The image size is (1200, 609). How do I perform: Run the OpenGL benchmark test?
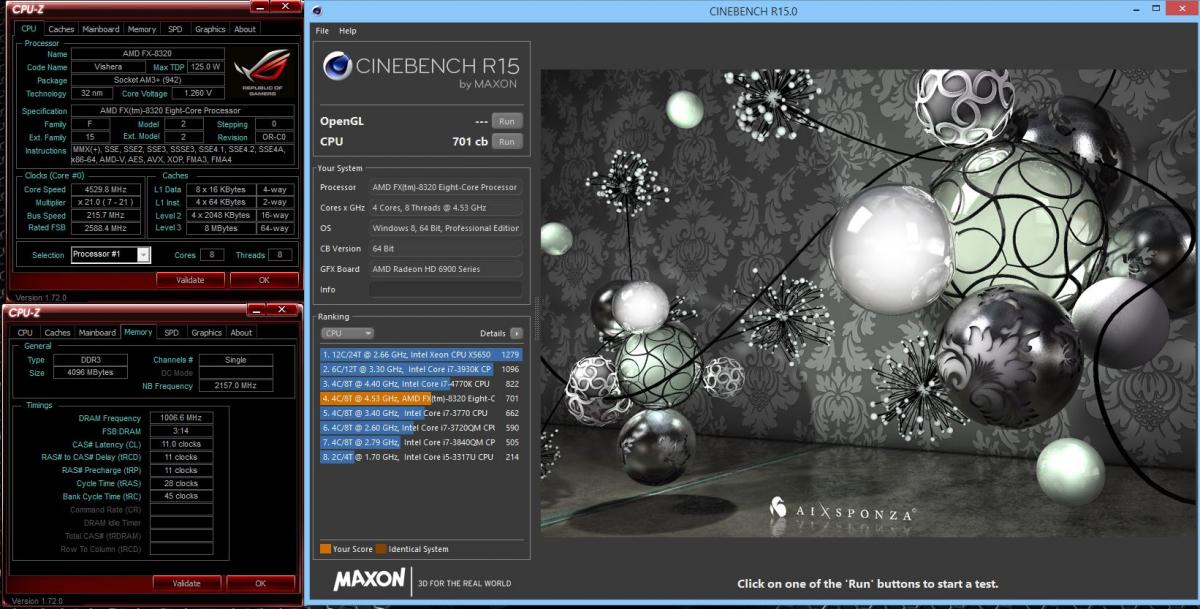(x=507, y=121)
